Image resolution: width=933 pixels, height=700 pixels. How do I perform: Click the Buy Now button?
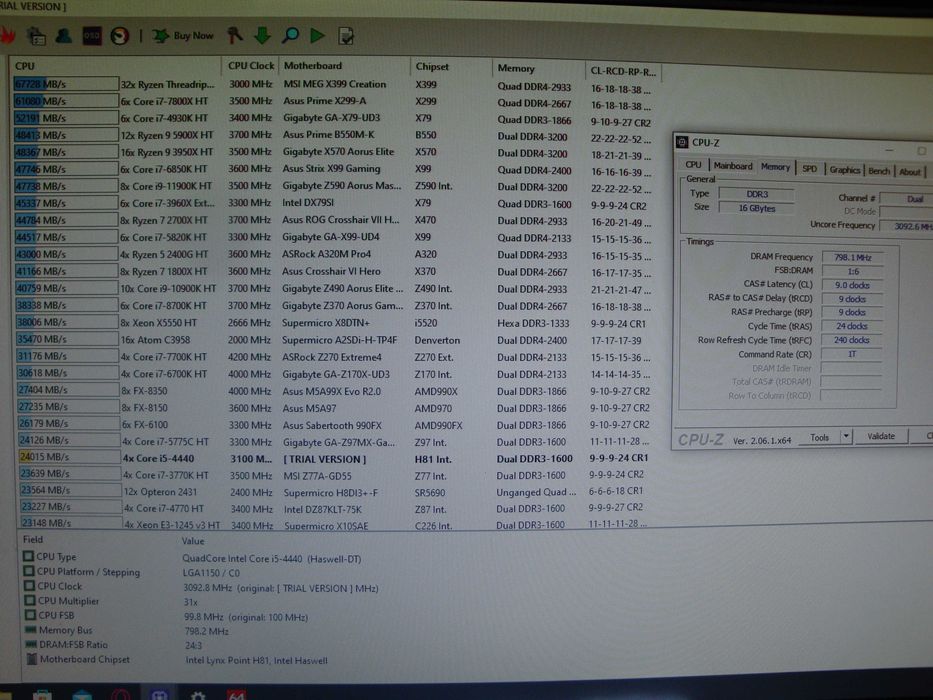point(183,36)
